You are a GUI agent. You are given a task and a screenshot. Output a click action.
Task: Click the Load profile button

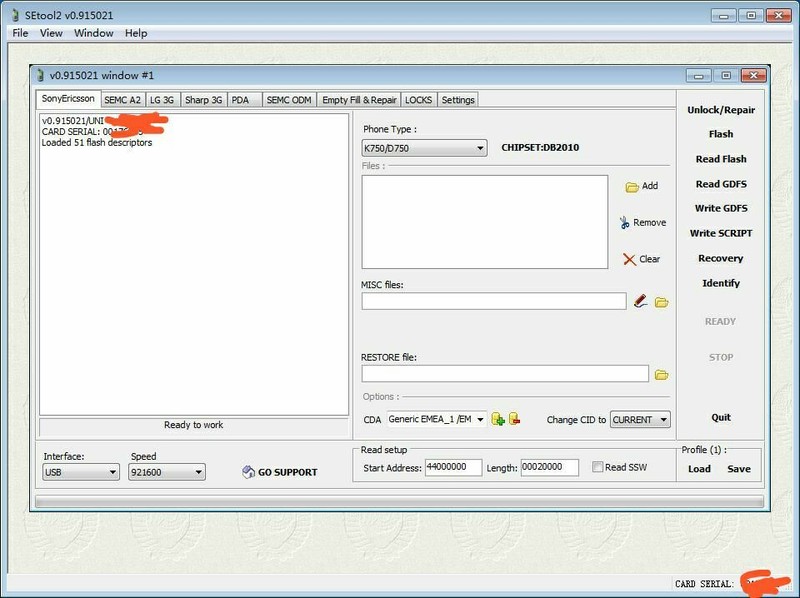pos(699,469)
